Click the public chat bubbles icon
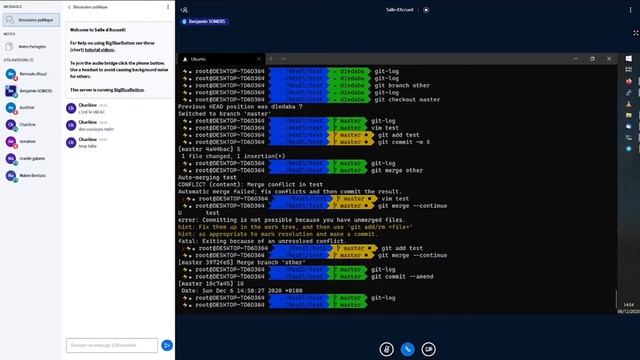The image size is (640, 360). [x=10, y=20]
